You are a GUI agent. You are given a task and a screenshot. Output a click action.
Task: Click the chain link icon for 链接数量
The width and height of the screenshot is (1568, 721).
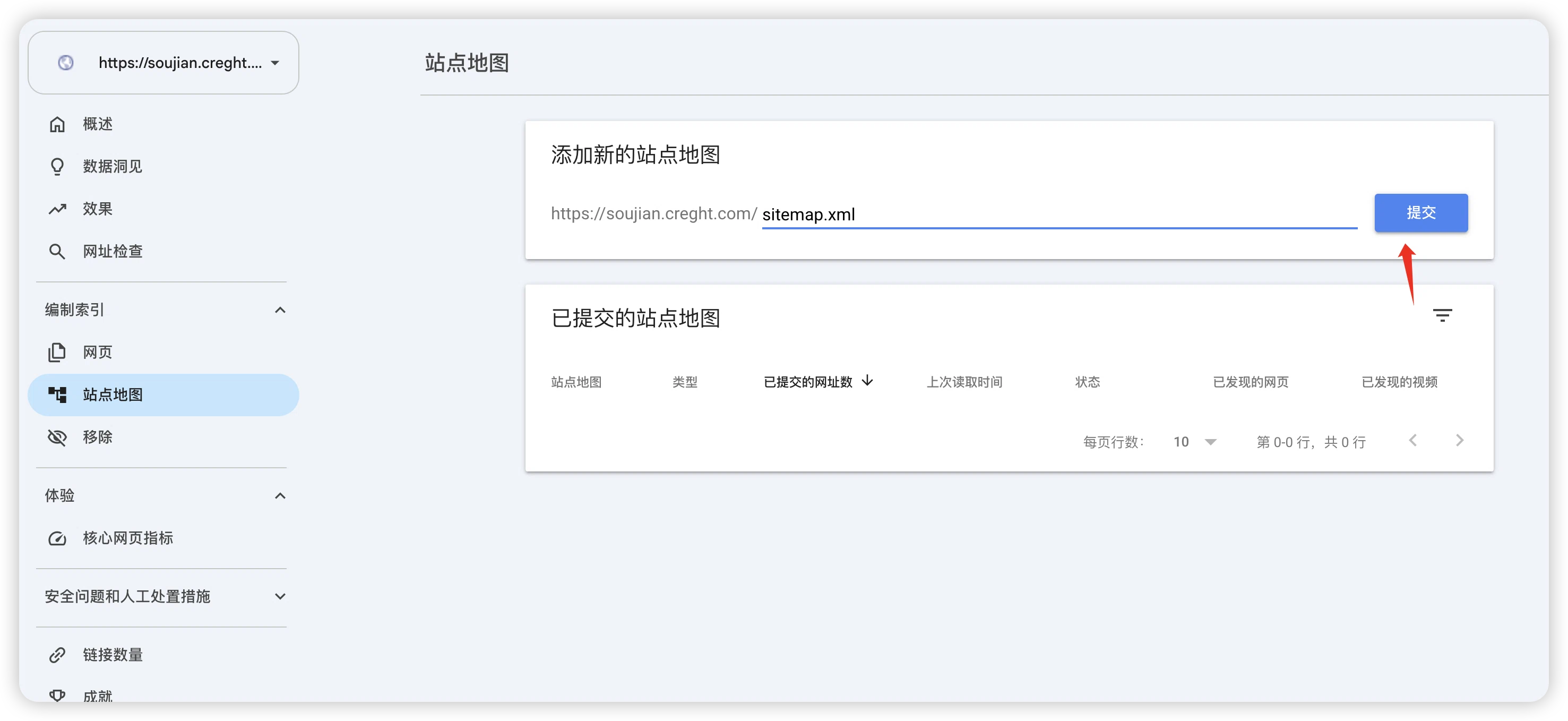click(57, 655)
